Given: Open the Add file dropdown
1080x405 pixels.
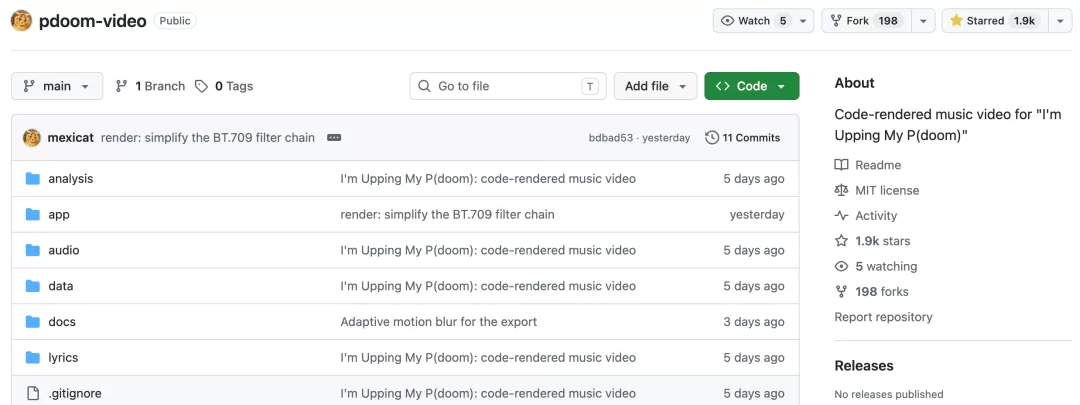Looking at the screenshot, I should (x=655, y=86).
